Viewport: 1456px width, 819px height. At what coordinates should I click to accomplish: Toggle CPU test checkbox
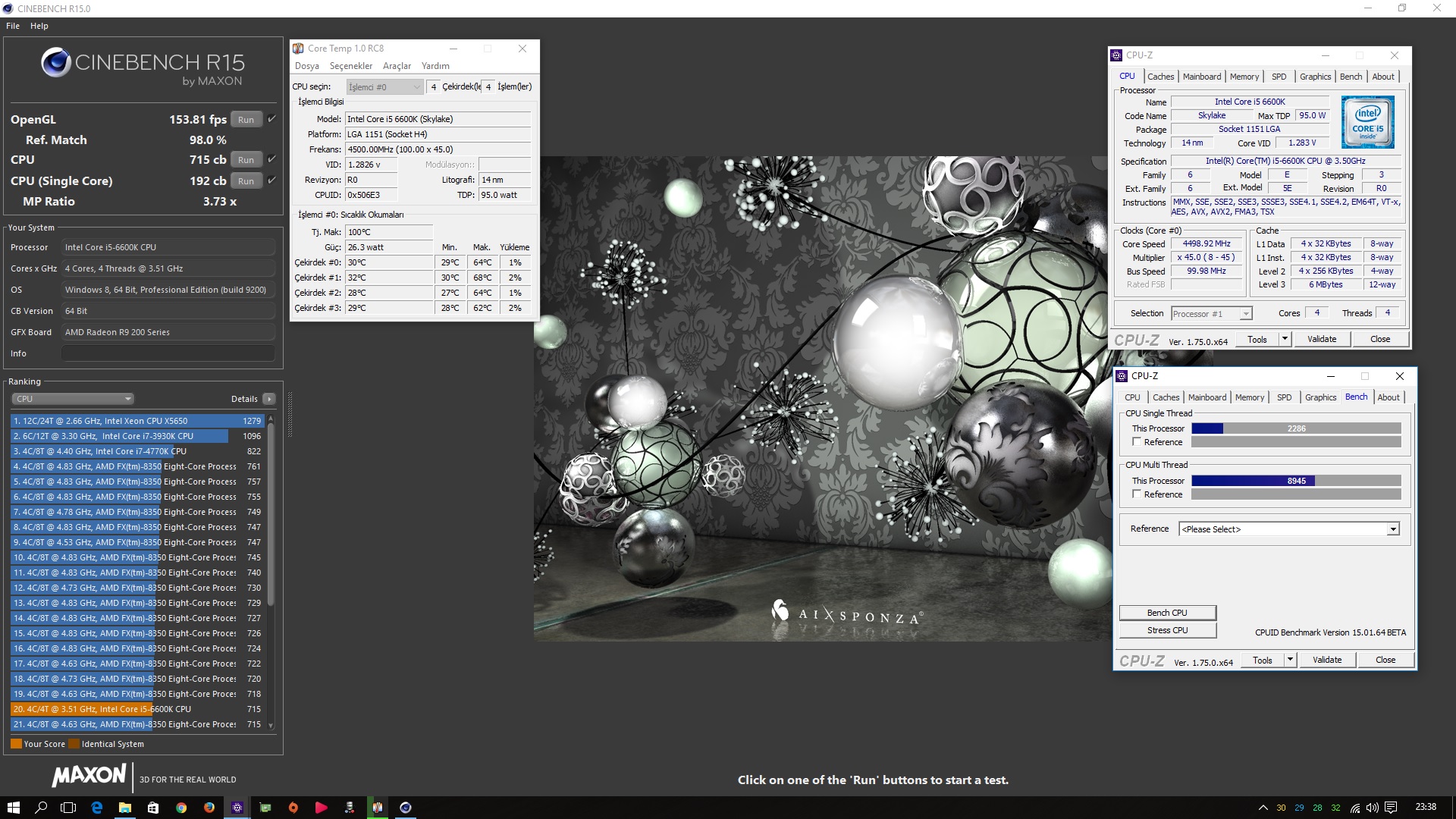coord(271,159)
